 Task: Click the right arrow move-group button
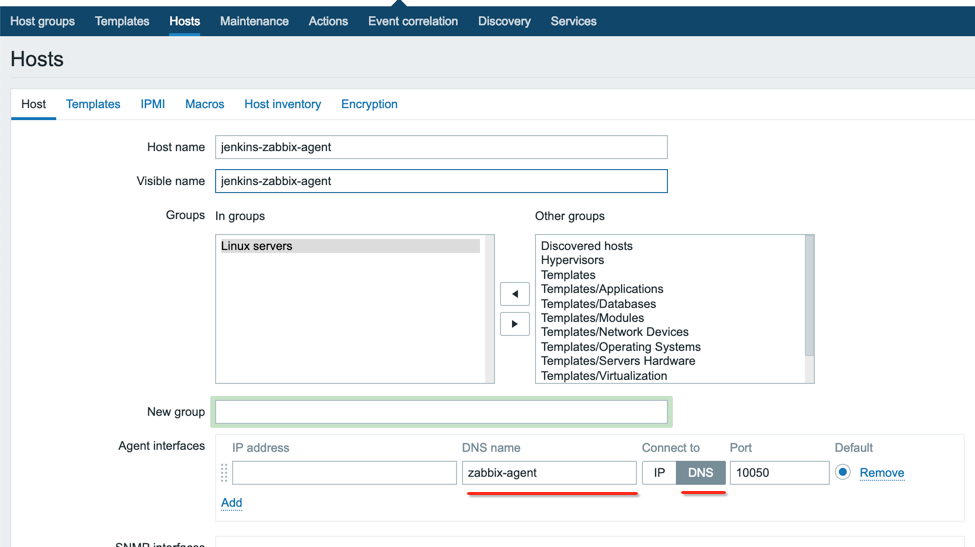point(514,324)
